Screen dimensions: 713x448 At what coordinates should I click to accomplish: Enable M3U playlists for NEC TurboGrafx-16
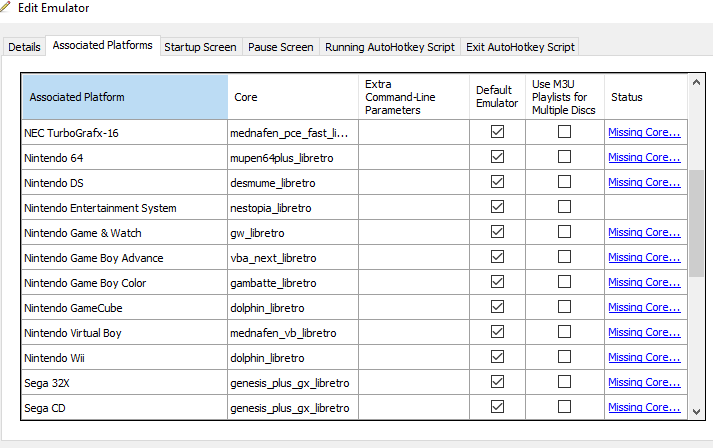[564, 132]
